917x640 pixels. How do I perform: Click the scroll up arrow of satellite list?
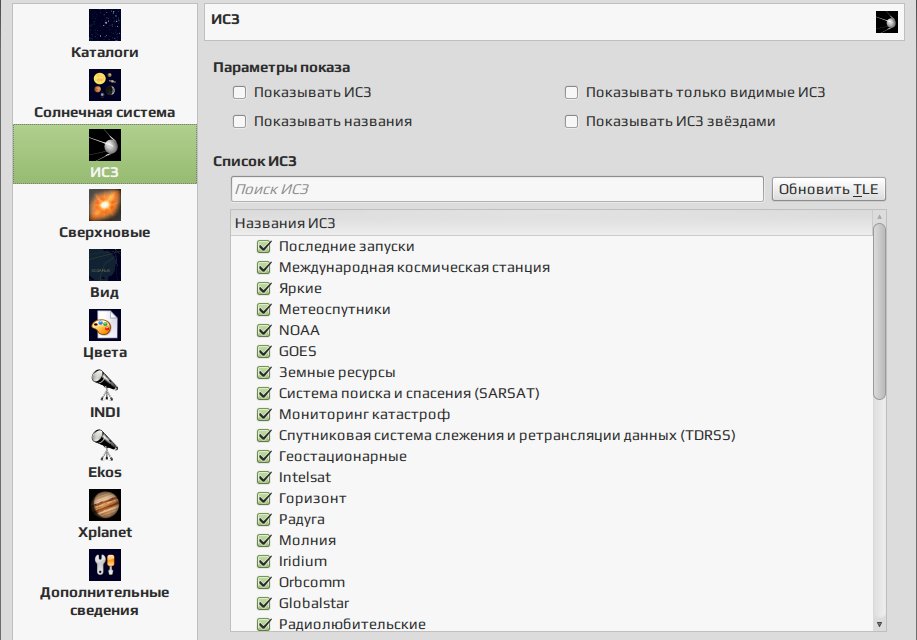coord(879,217)
